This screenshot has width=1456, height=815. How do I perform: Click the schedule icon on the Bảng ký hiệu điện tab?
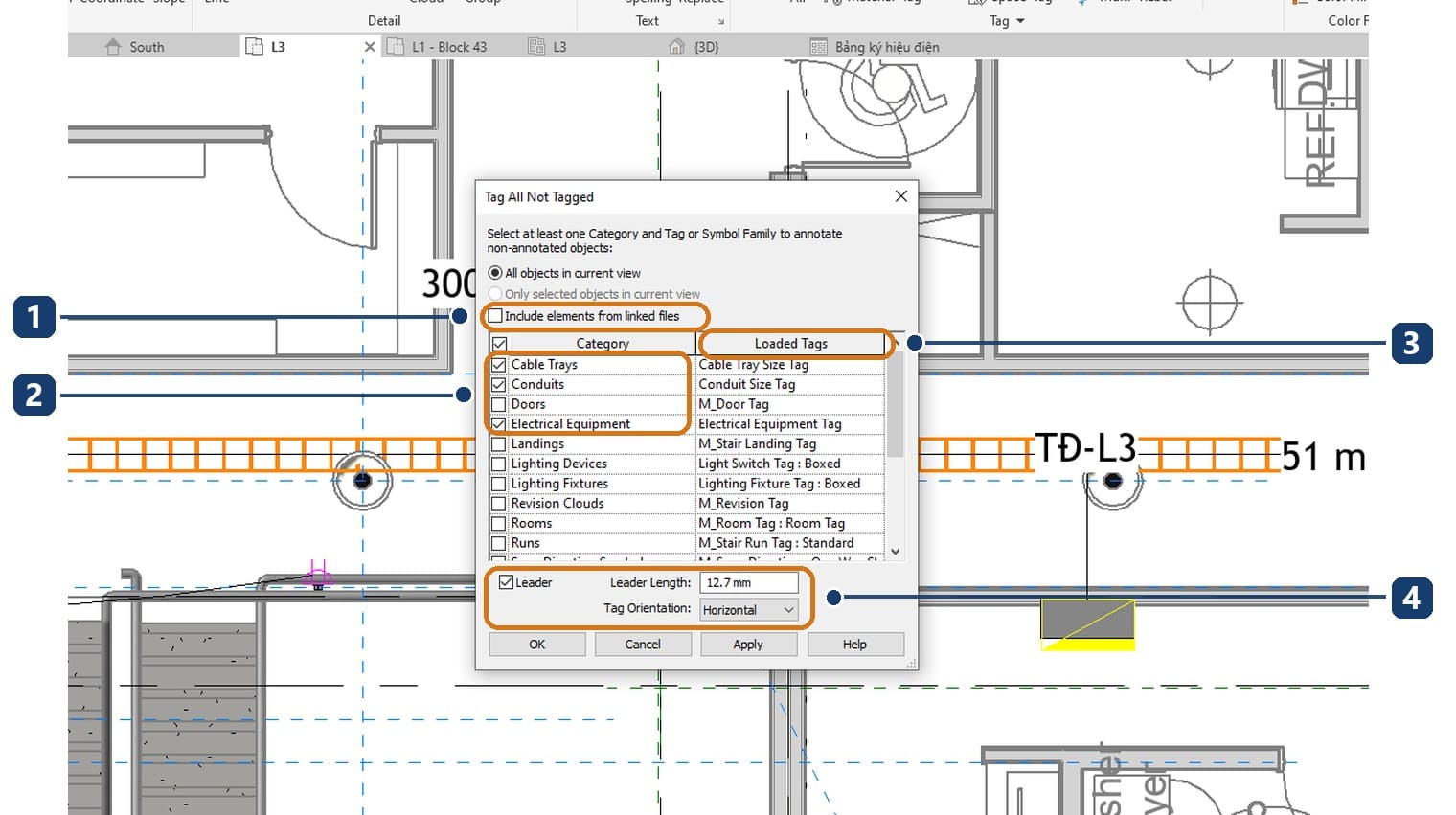[818, 47]
